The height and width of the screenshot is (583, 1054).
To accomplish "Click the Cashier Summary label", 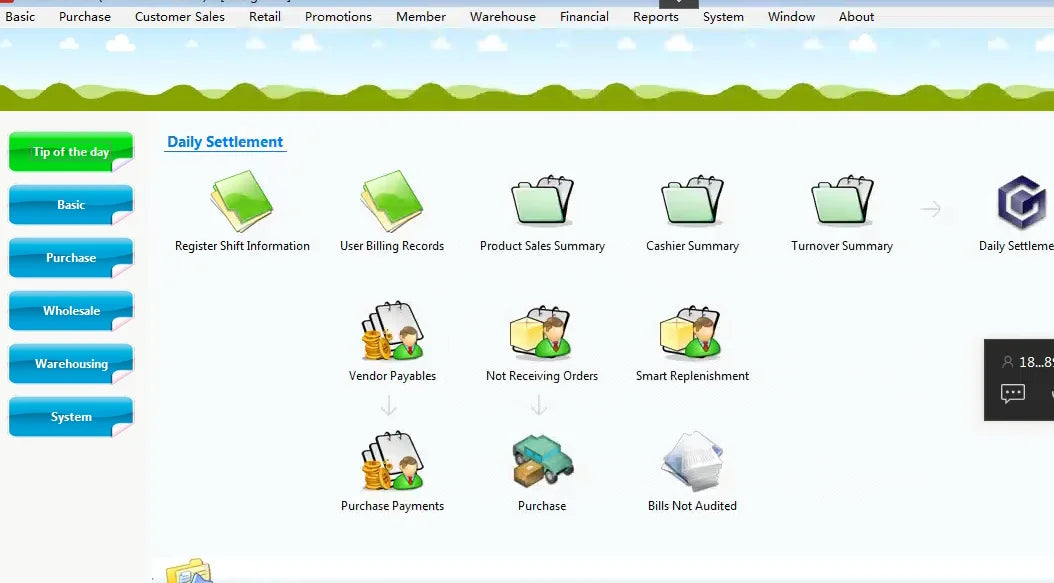I will 692,246.
